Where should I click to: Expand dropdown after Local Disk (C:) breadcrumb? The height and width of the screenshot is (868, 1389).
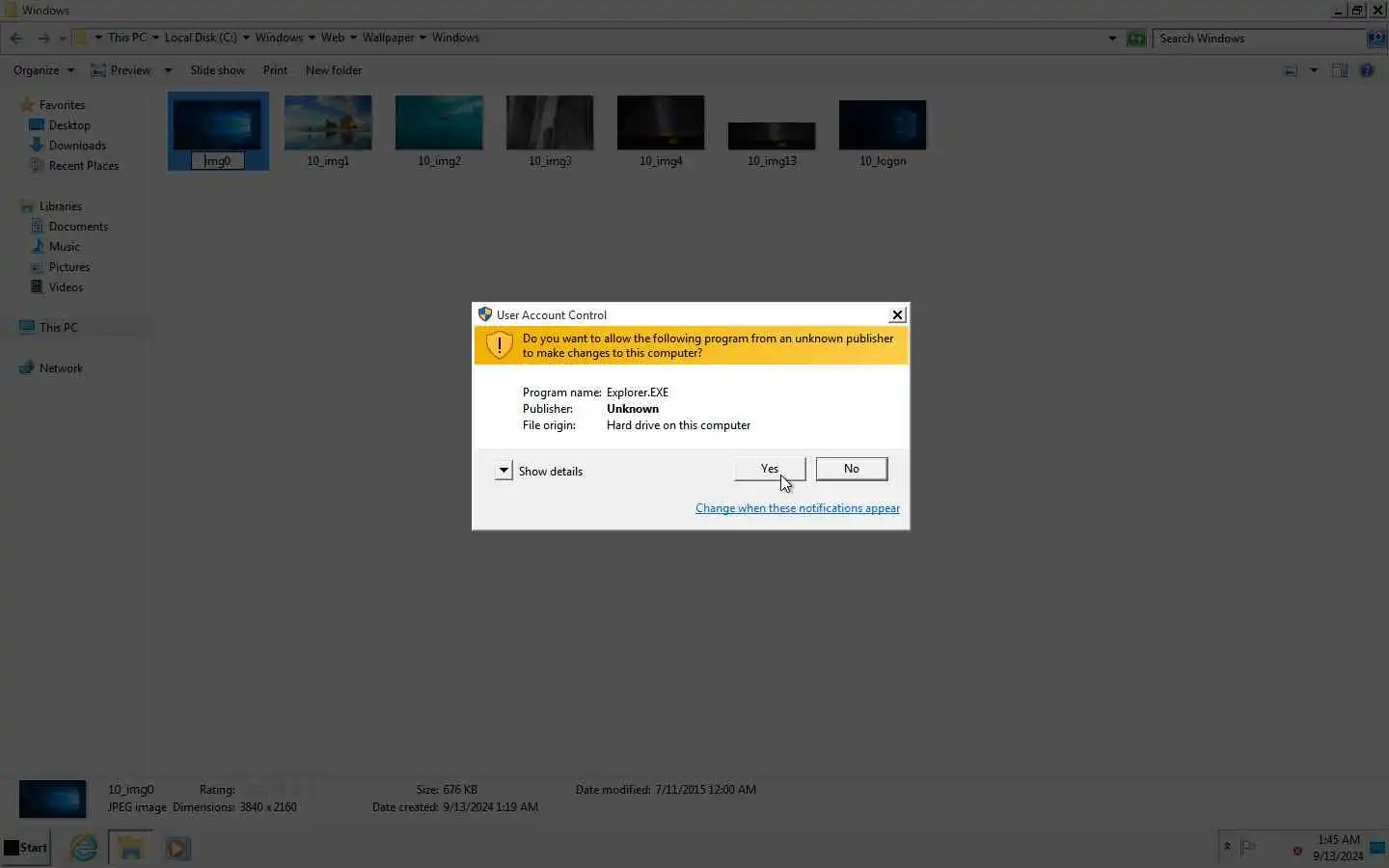pos(246,38)
